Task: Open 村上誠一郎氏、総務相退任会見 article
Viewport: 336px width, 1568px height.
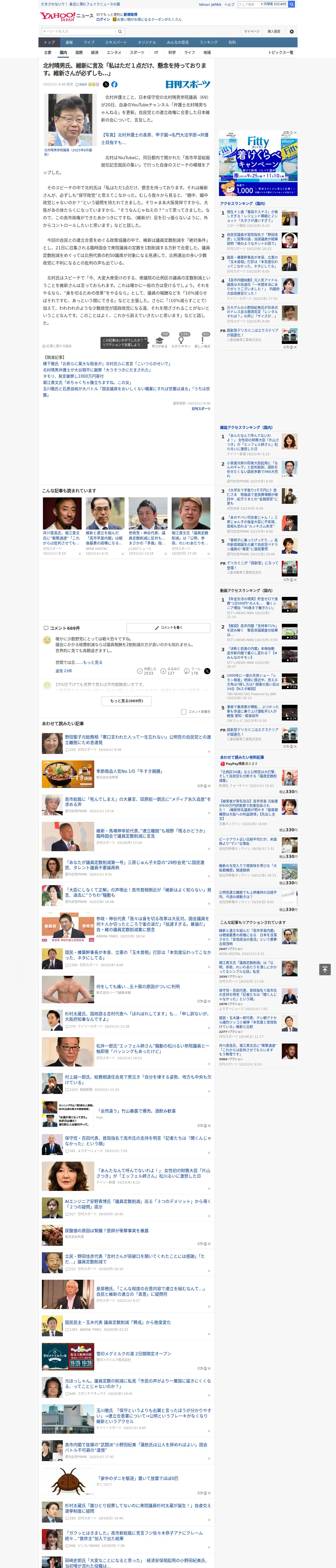Action: 138,1080
